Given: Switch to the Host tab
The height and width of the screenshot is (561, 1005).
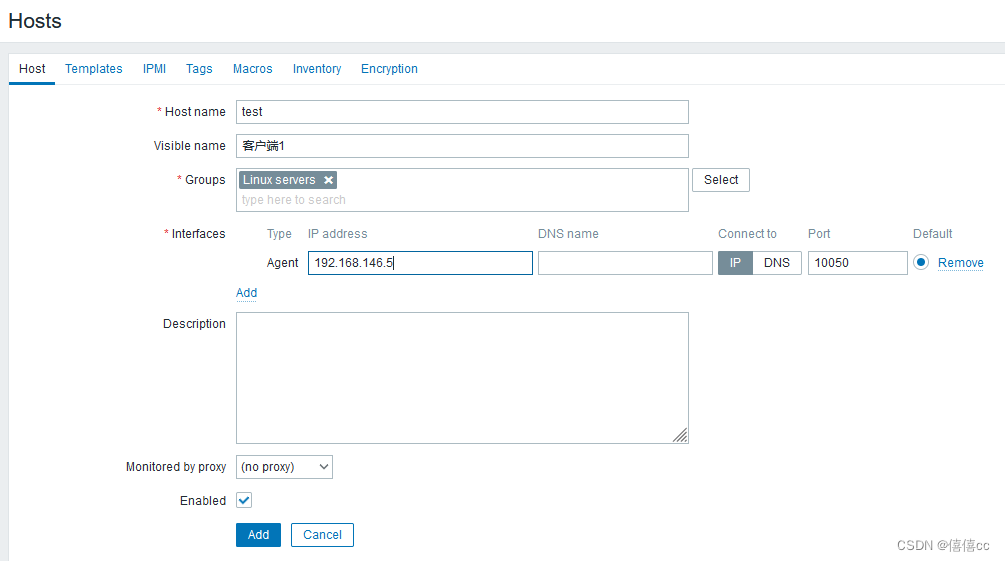Looking at the screenshot, I should point(32,69).
